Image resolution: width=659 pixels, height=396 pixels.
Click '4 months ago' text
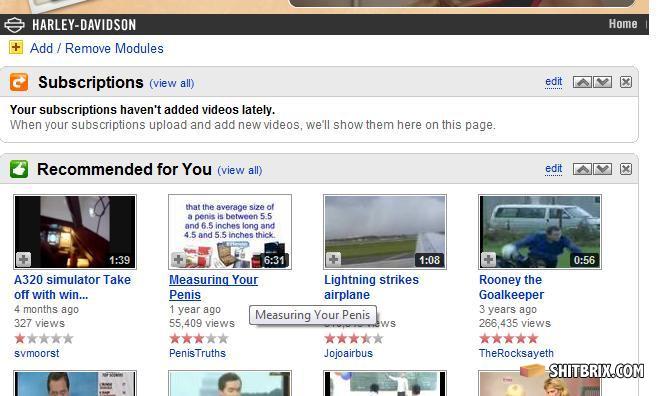(46, 309)
